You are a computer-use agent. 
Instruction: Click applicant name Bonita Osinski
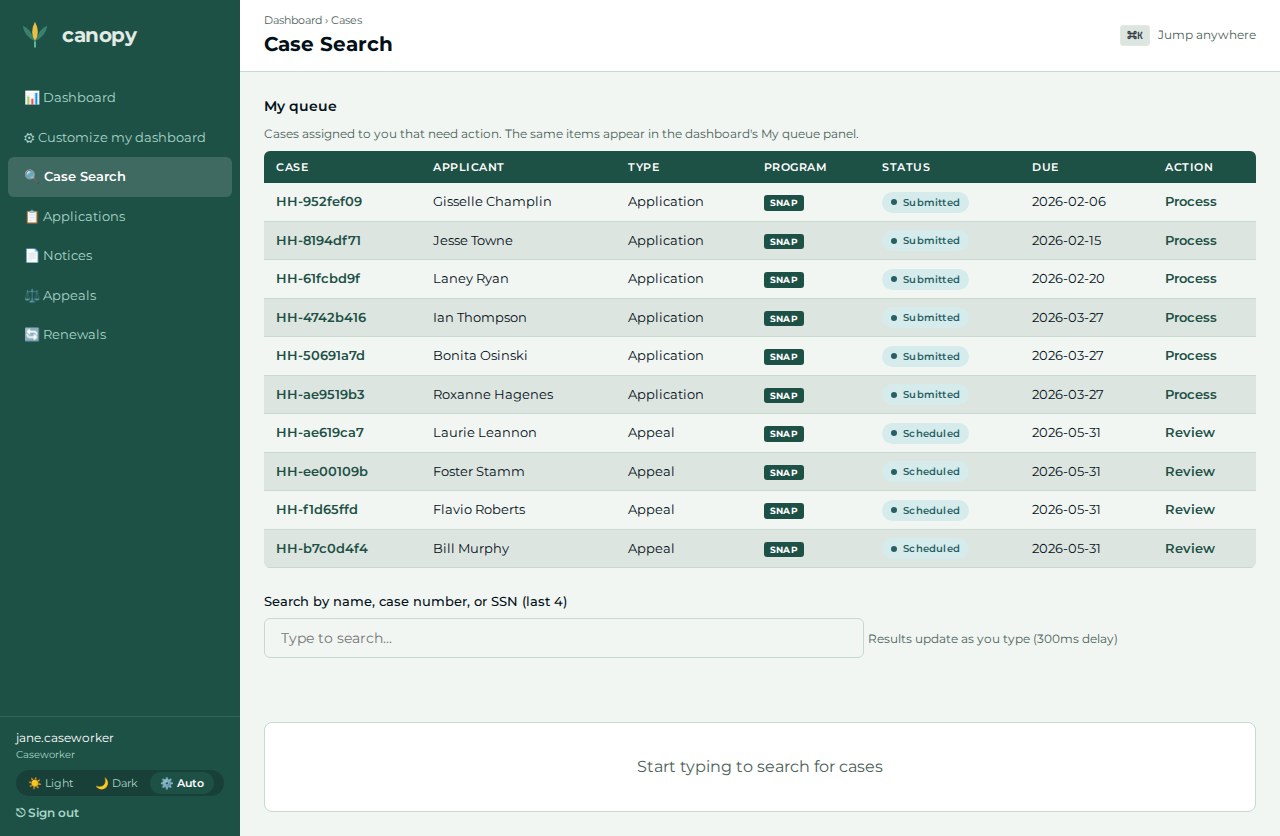480,356
